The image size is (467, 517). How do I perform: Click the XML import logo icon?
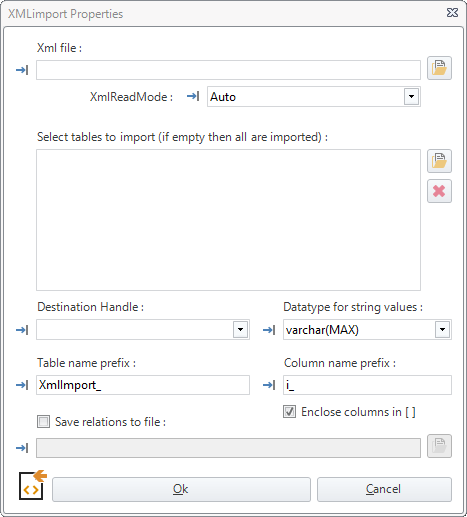point(32,485)
